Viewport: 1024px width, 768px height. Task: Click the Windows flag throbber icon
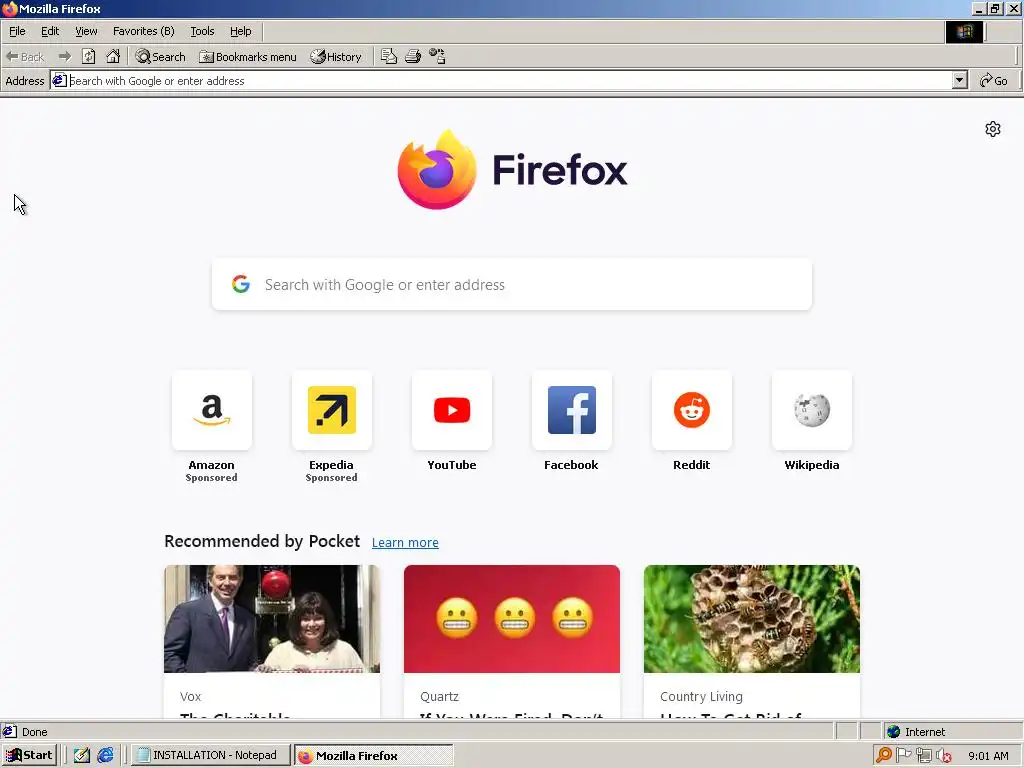[x=964, y=31]
